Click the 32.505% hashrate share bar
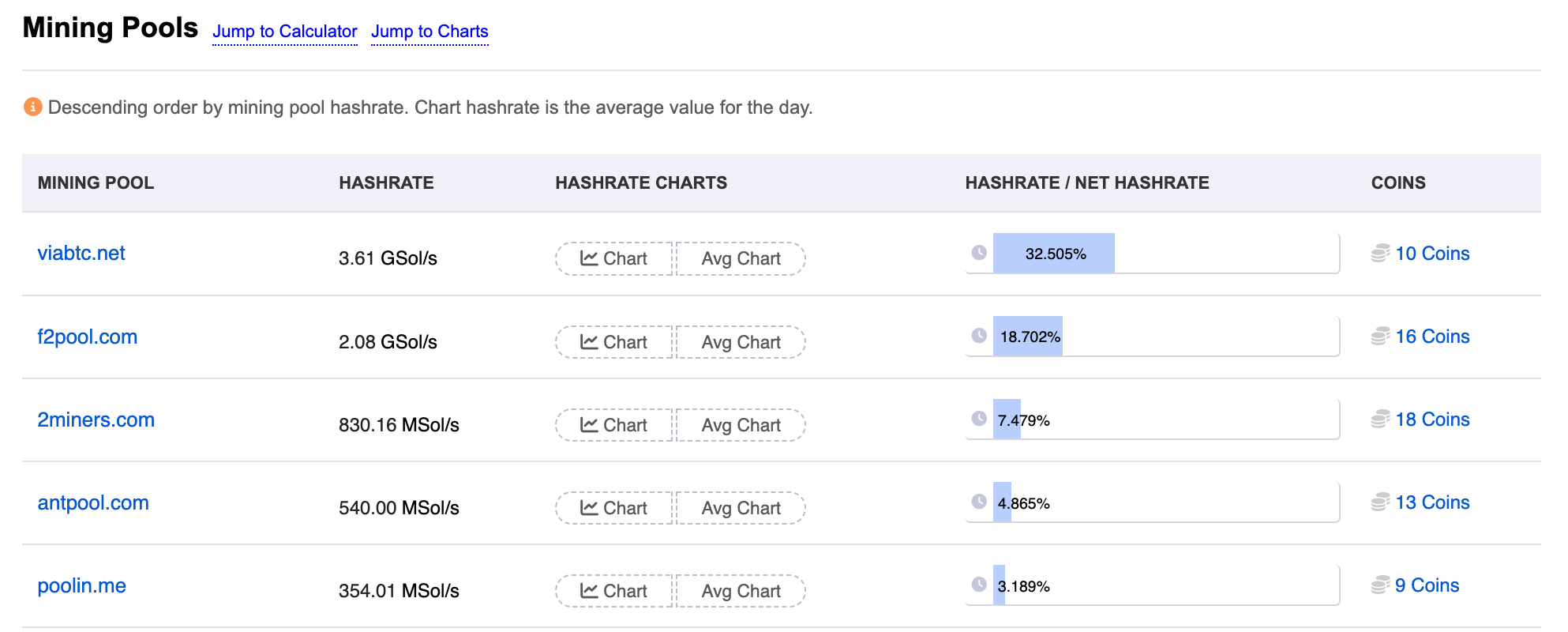Screen dimensions: 1568x632 pos(1054,254)
